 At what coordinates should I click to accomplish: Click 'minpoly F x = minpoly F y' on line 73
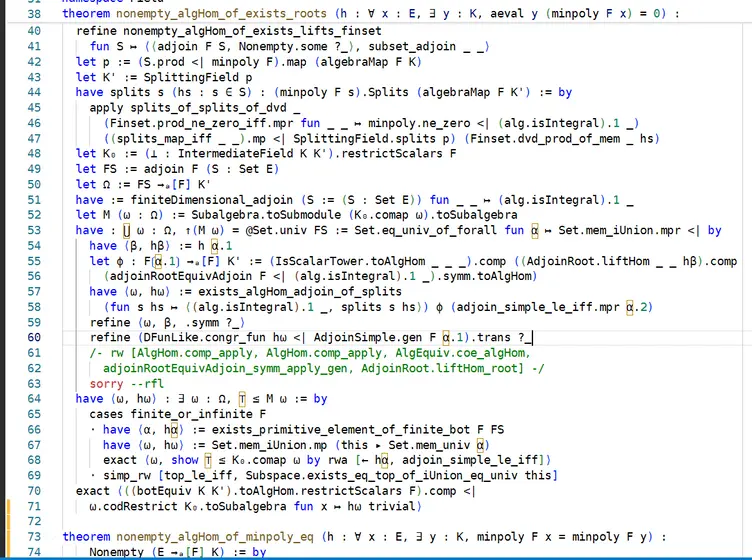tap(562, 537)
